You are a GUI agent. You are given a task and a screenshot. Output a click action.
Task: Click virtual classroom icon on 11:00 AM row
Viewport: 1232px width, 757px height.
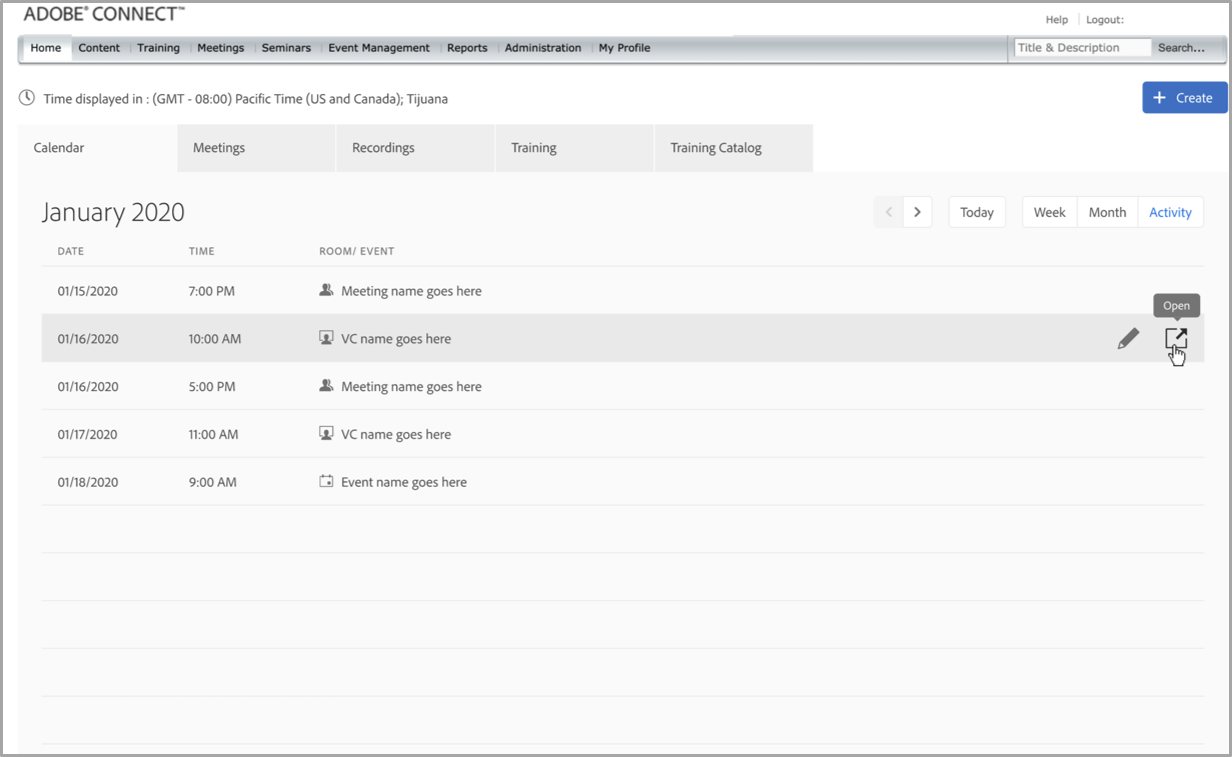[x=326, y=433]
